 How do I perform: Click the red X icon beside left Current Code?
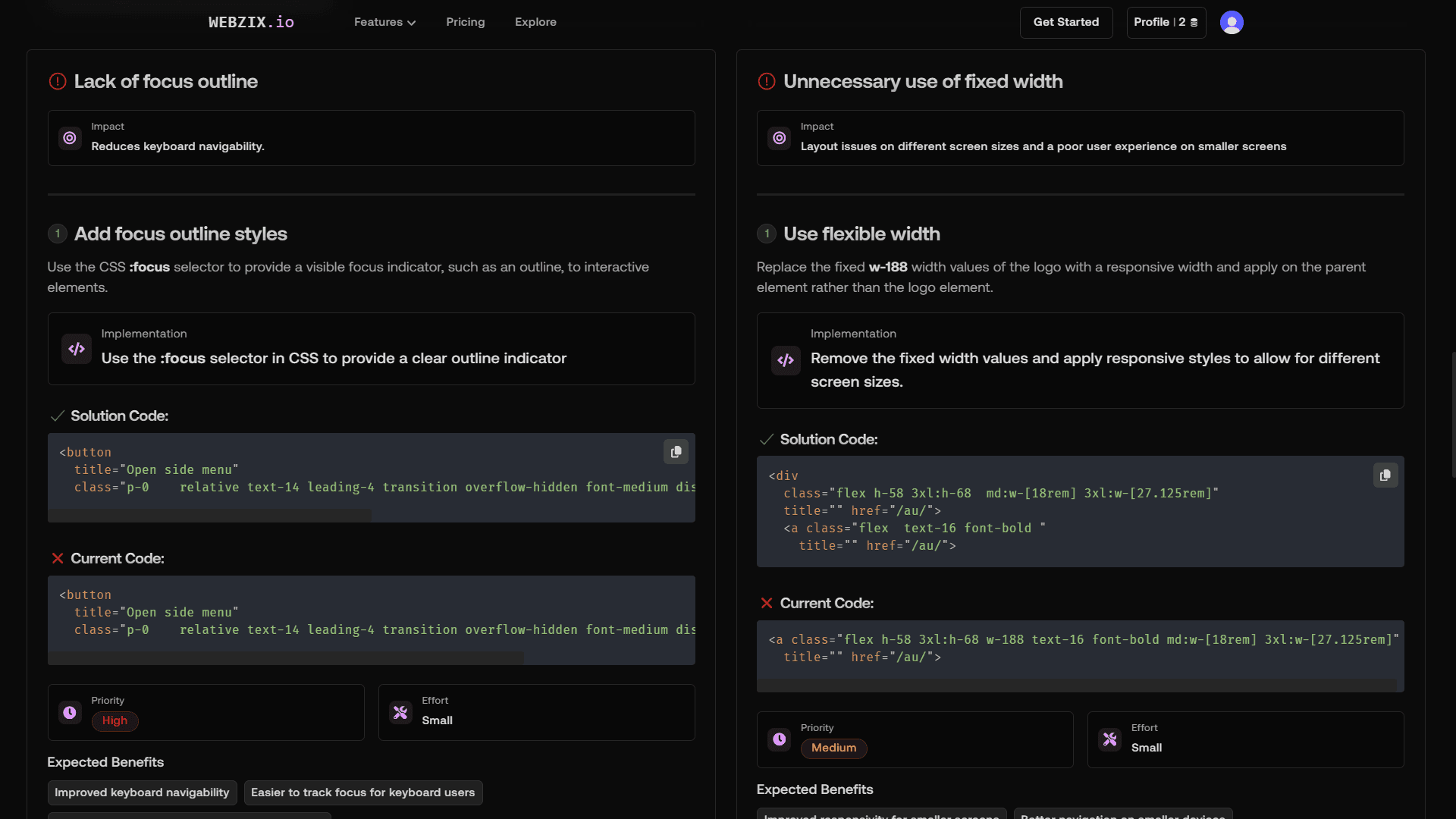coord(58,558)
